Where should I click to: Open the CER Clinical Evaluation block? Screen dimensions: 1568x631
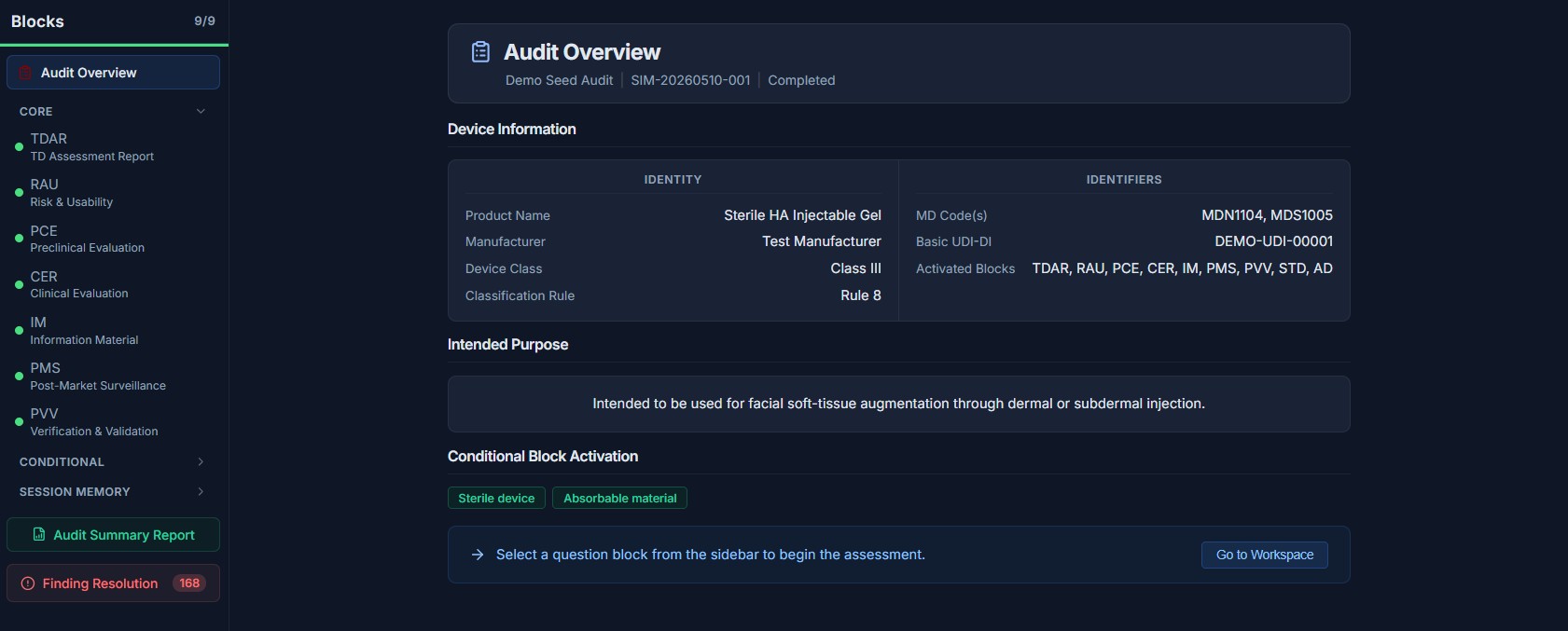[113, 284]
